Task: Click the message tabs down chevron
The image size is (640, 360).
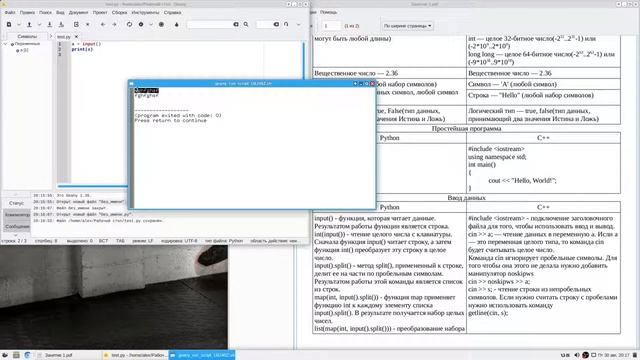Action: [16, 235]
